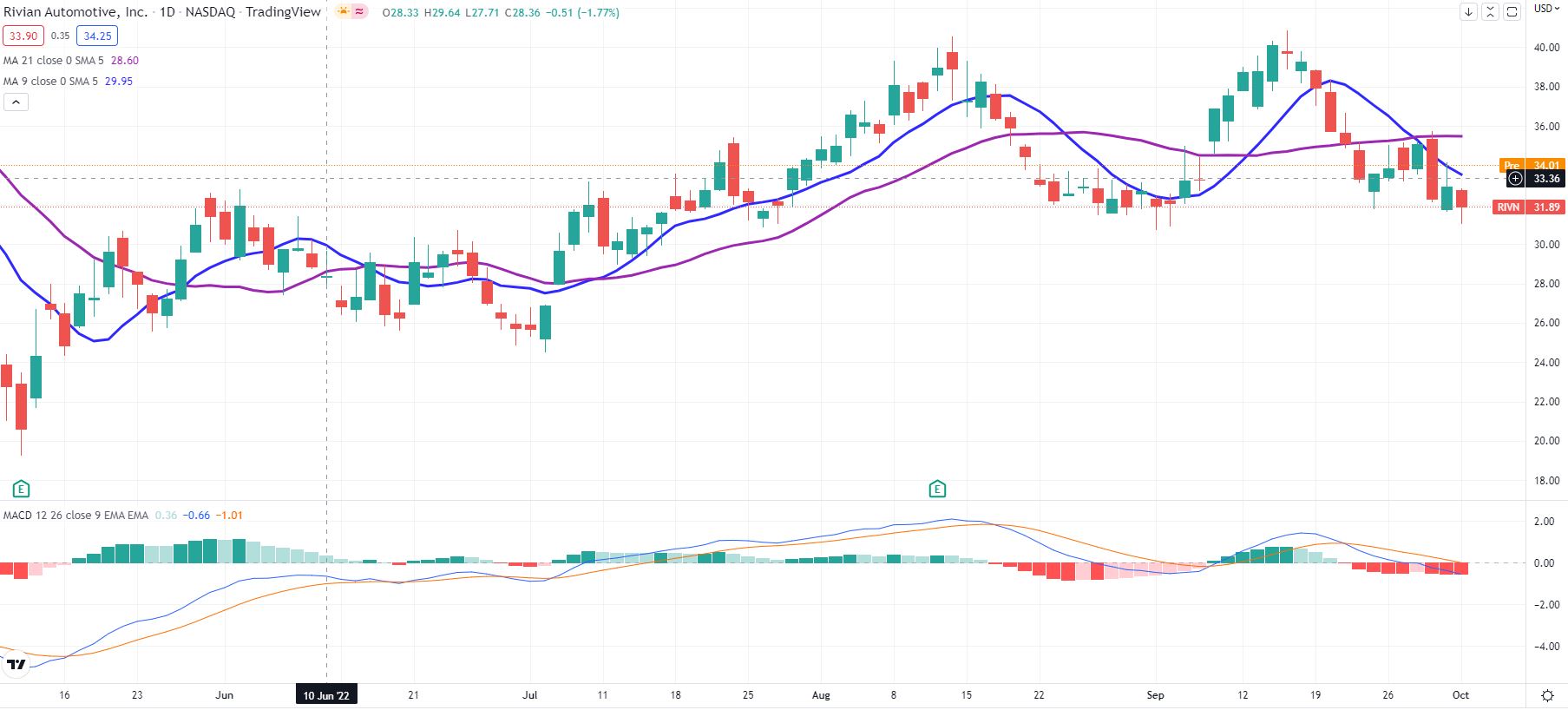Click the Pre 34.01 pre-market price label
Viewport: 1568px width, 710px height.
[x=1532, y=165]
